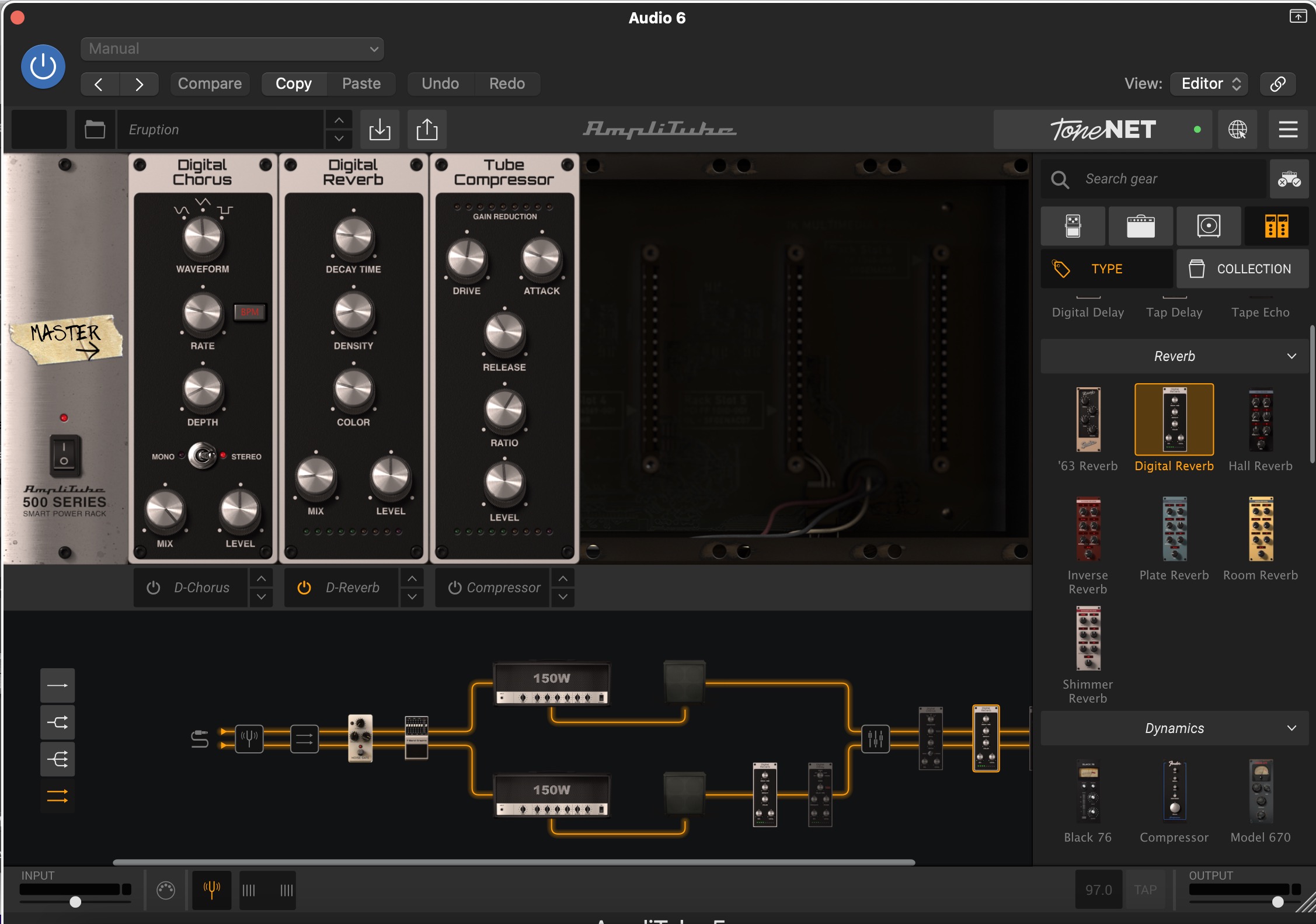Toggle the tuner button in bottom bar
1316x924 pixels.
[x=212, y=890]
